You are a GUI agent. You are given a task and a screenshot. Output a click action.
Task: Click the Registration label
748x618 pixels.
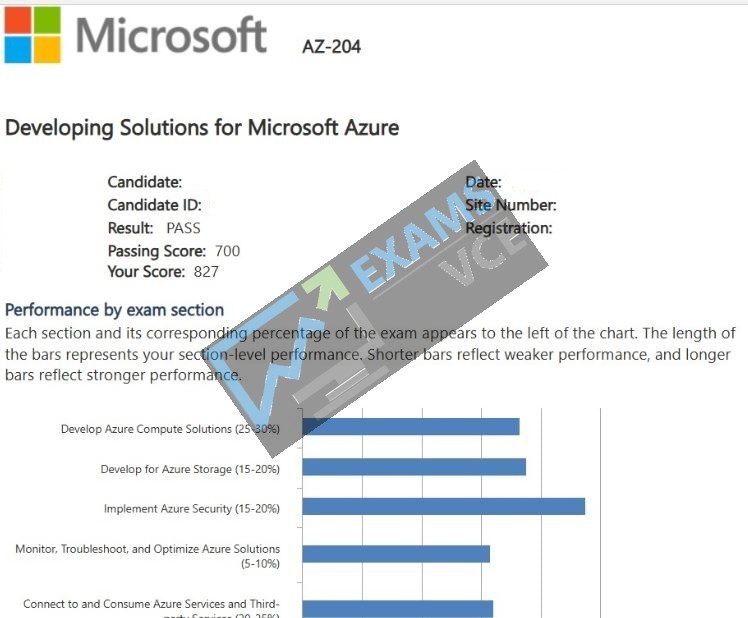pos(509,228)
